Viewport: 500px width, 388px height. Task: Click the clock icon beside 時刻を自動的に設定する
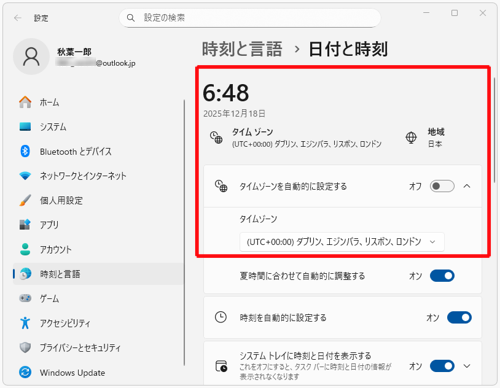click(221, 317)
